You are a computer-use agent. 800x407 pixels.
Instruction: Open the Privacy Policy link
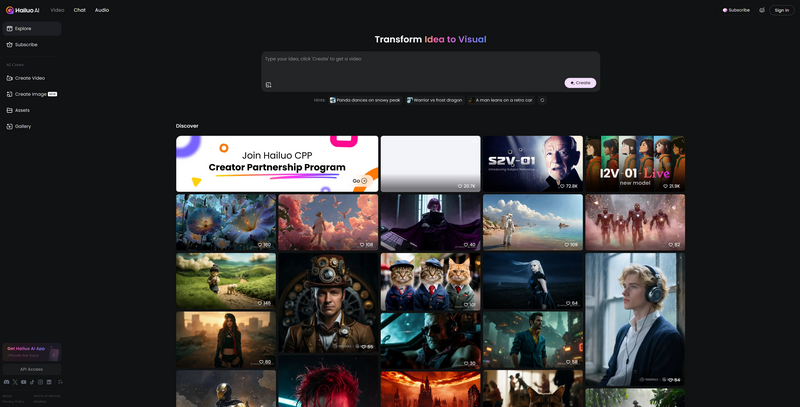click(x=13, y=402)
